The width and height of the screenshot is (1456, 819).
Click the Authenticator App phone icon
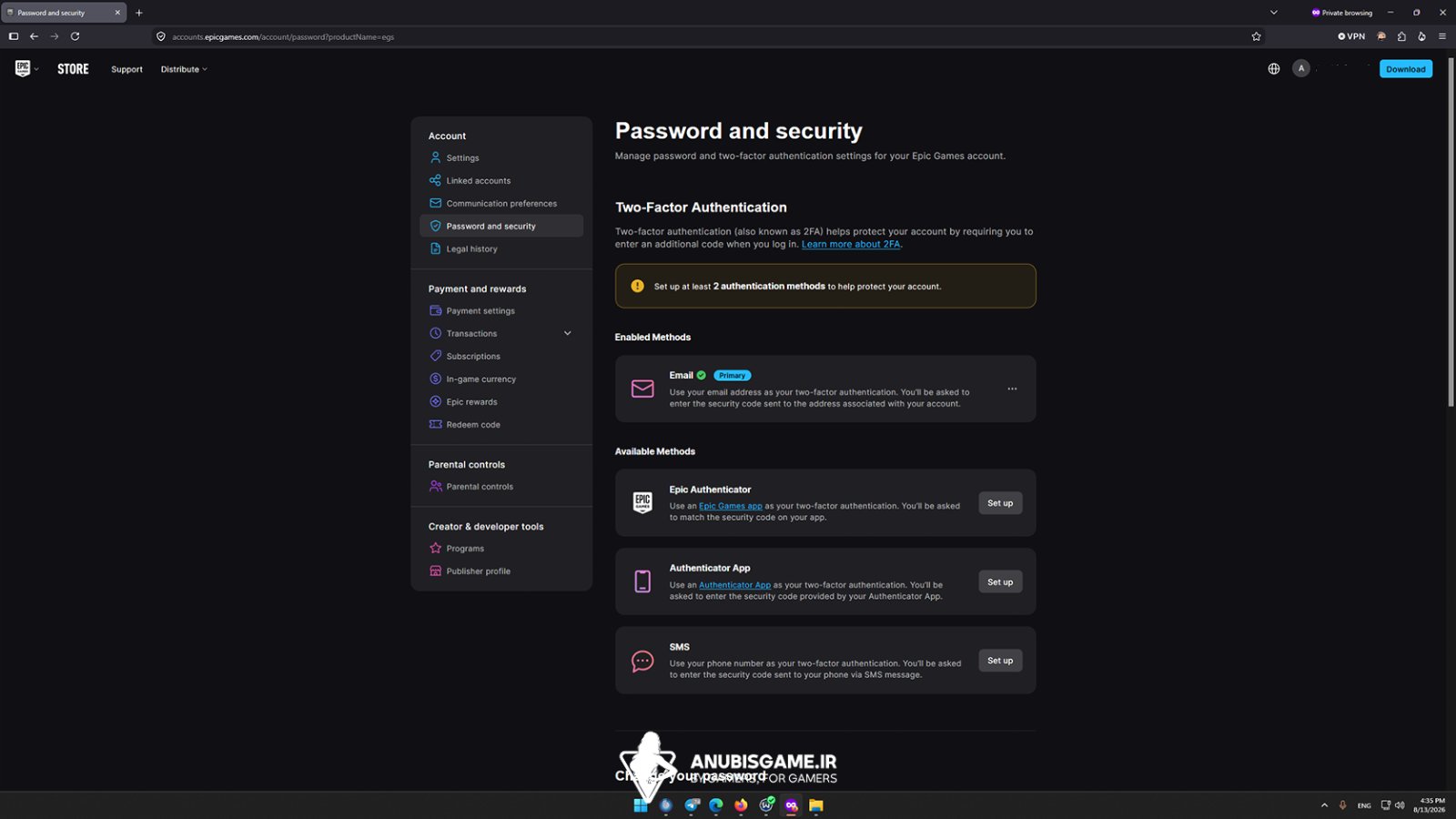(x=642, y=581)
